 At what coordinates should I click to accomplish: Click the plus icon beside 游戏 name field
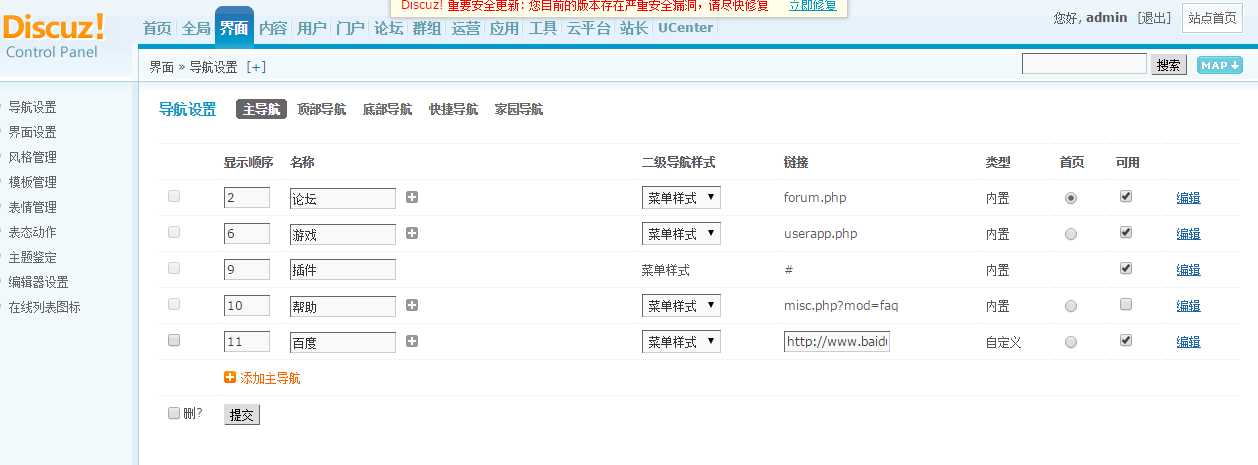(412, 234)
